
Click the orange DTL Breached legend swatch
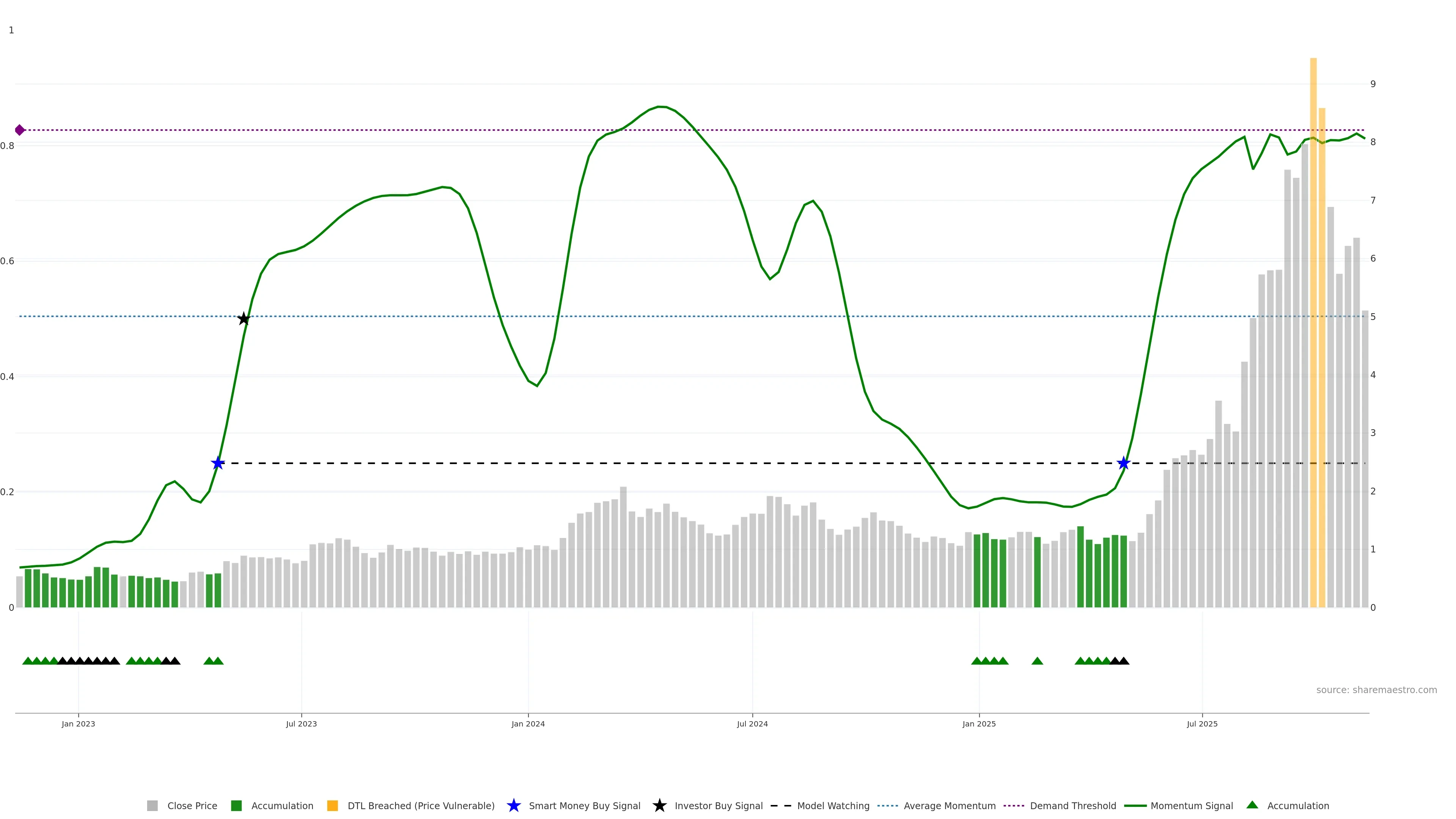pyautogui.click(x=333, y=805)
